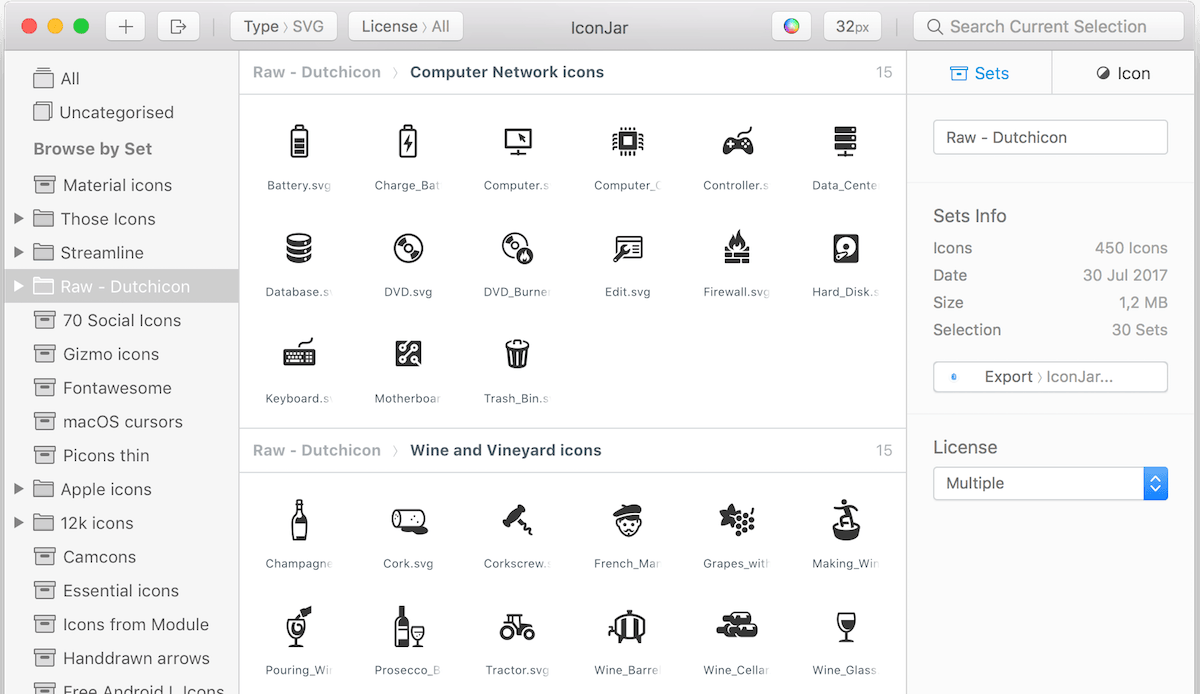Screen dimensions: 1200x694
Task: Select the Grapes icon
Action: pos(737,519)
